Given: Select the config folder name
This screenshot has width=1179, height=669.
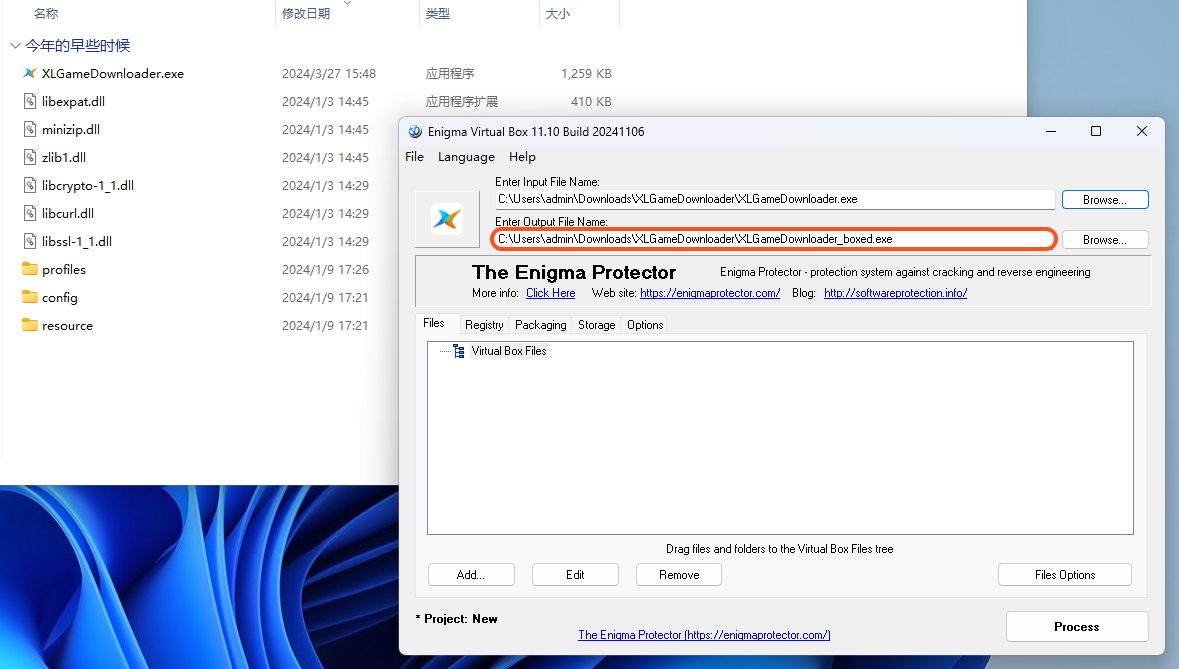Looking at the screenshot, I should pos(59,298).
